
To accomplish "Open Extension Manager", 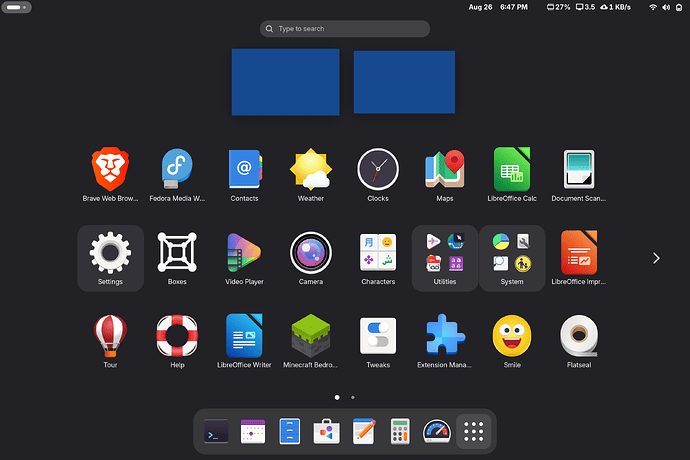I will click(x=445, y=342).
